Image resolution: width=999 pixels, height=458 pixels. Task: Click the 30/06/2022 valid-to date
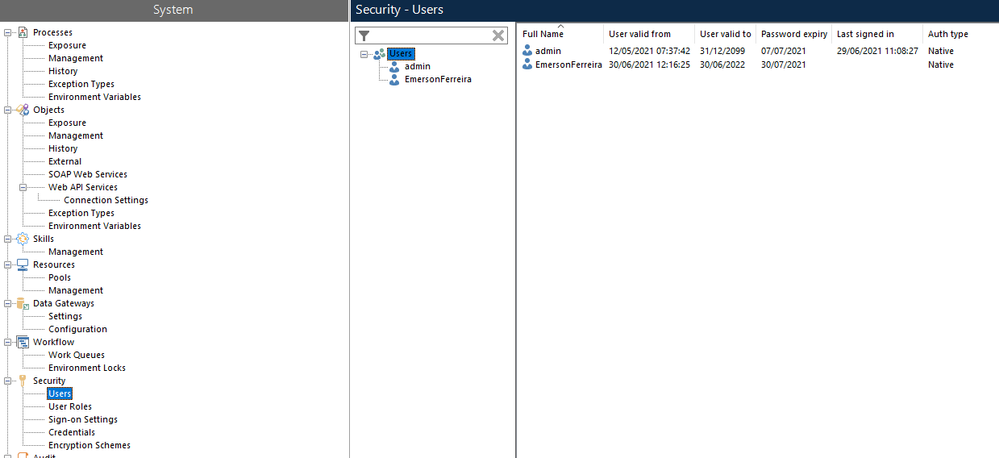[721, 65]
